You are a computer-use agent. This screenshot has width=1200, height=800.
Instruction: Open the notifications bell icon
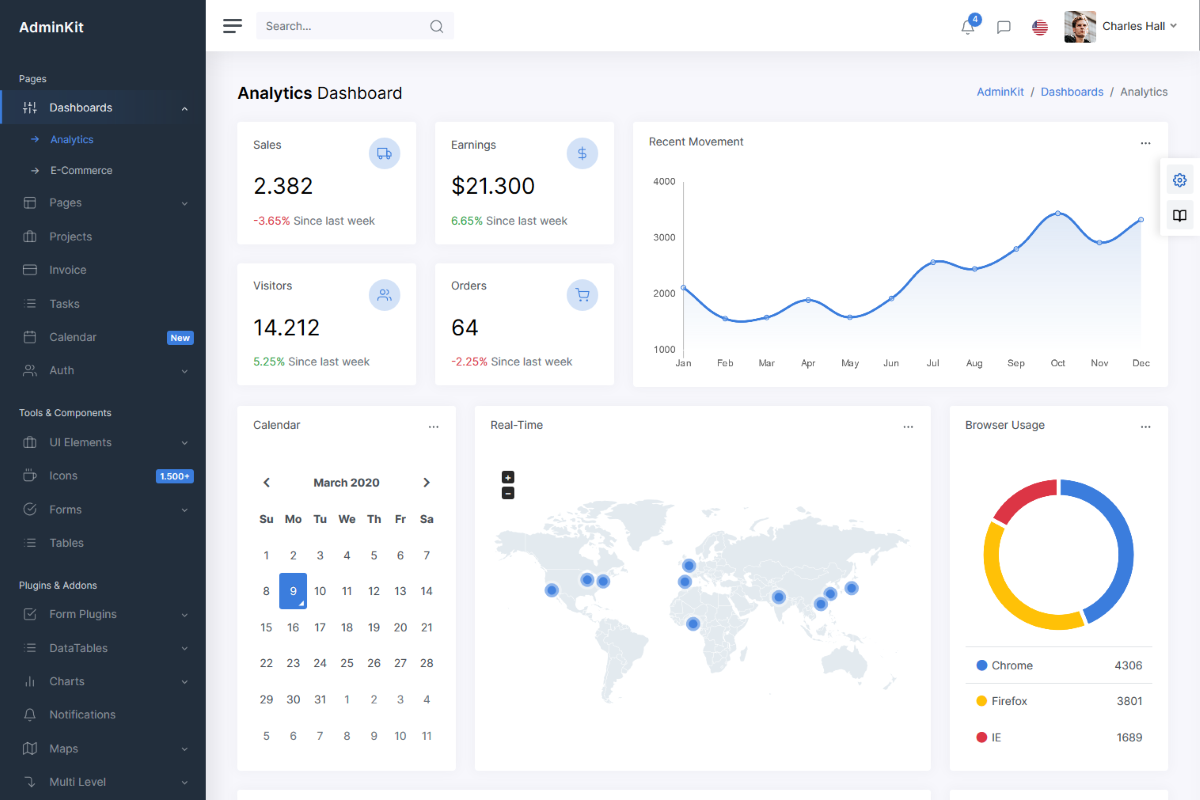point(967,27)
